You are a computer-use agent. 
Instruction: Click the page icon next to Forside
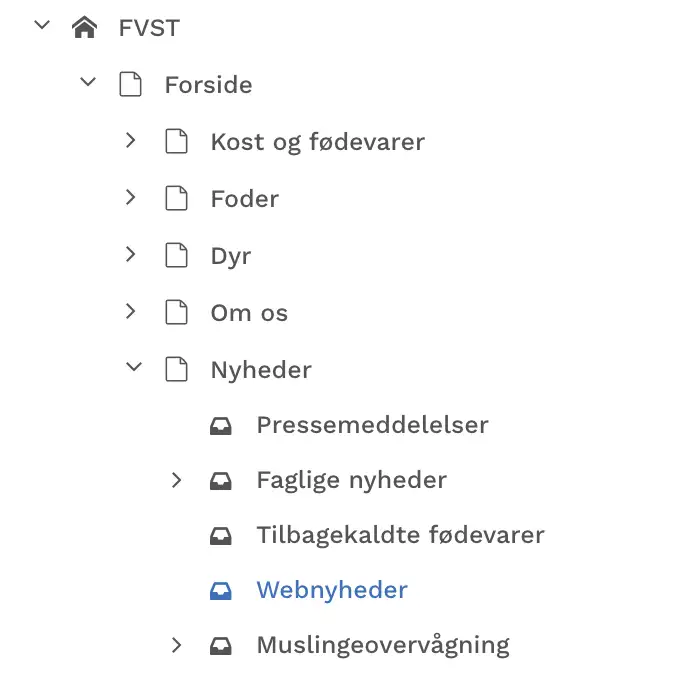[x=131, y=85]
